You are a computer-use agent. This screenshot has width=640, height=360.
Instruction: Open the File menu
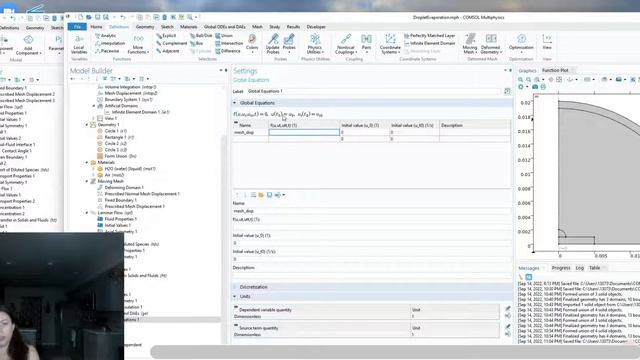(77, 27)
